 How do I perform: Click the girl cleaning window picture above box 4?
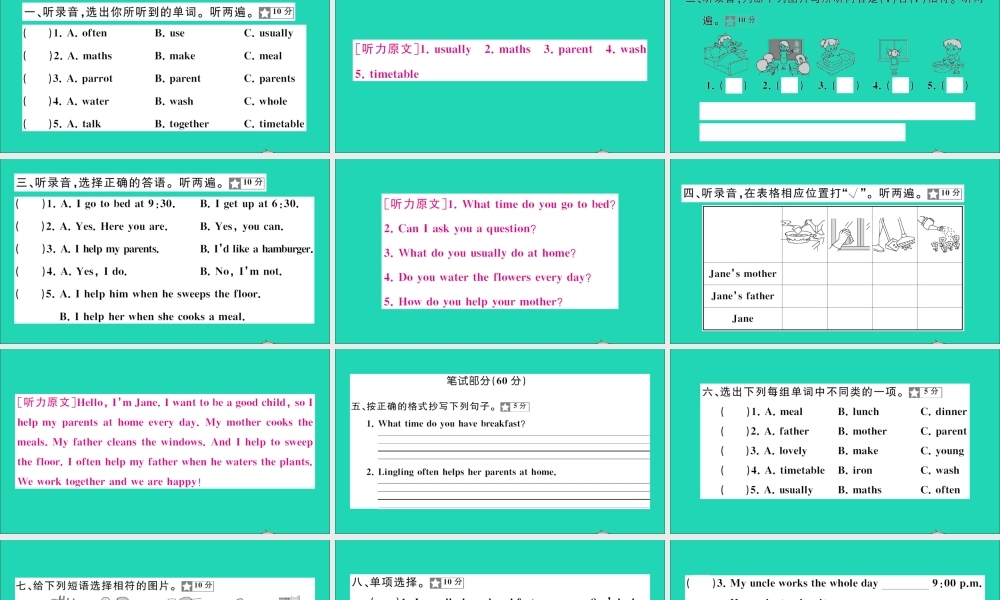tap(893, 56)
